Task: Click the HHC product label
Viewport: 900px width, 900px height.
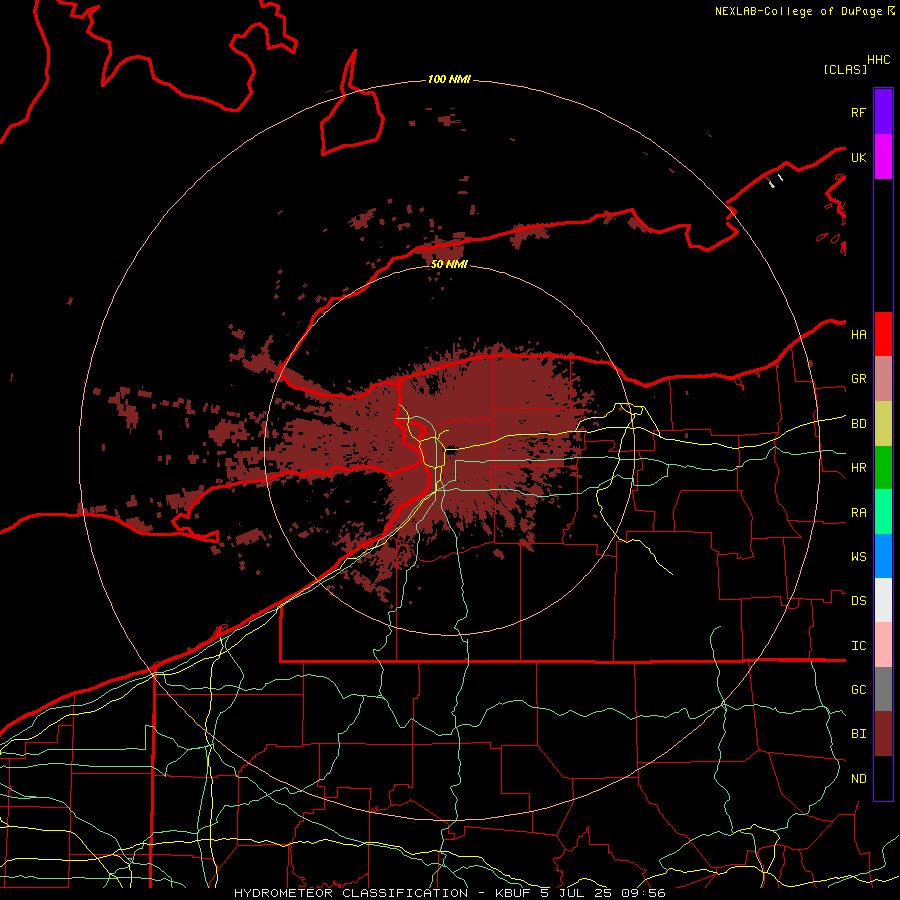Action: (x=879, y=60)
